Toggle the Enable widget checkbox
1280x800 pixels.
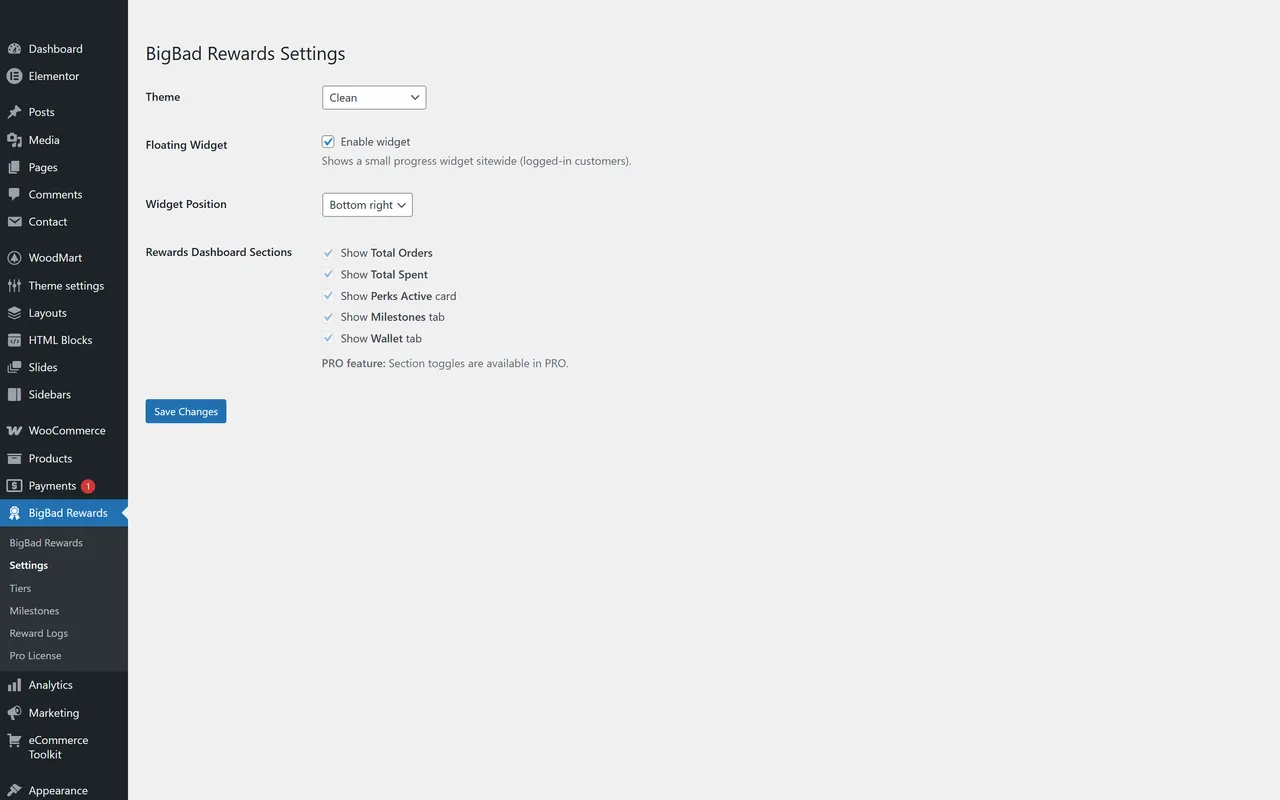point(328,142)
